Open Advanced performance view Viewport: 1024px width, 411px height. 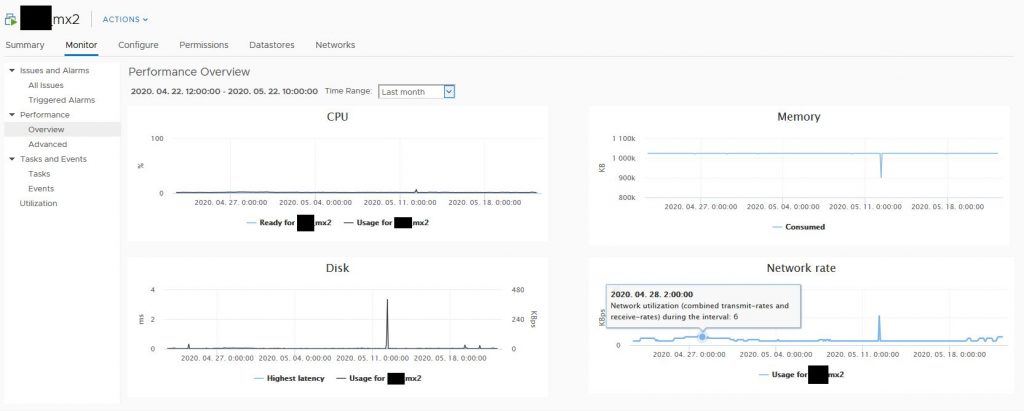coord(47,144)
